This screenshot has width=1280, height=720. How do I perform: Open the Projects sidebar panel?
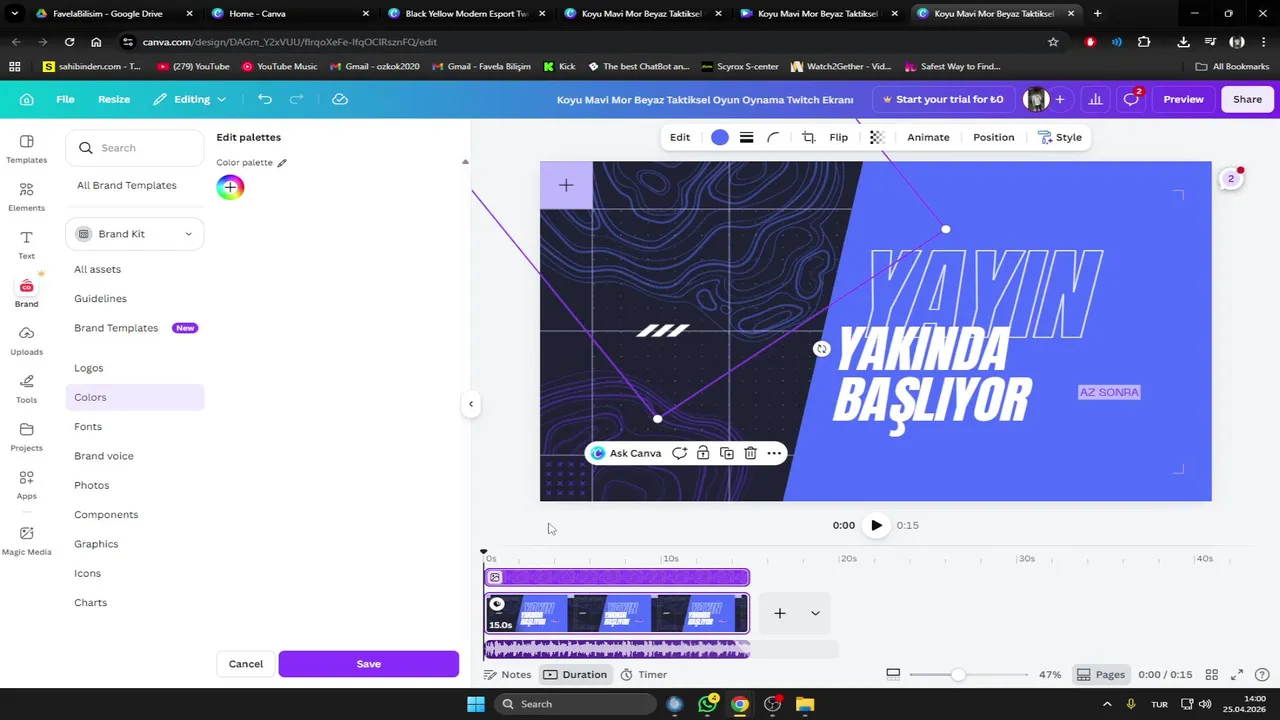tap(26, 436)
